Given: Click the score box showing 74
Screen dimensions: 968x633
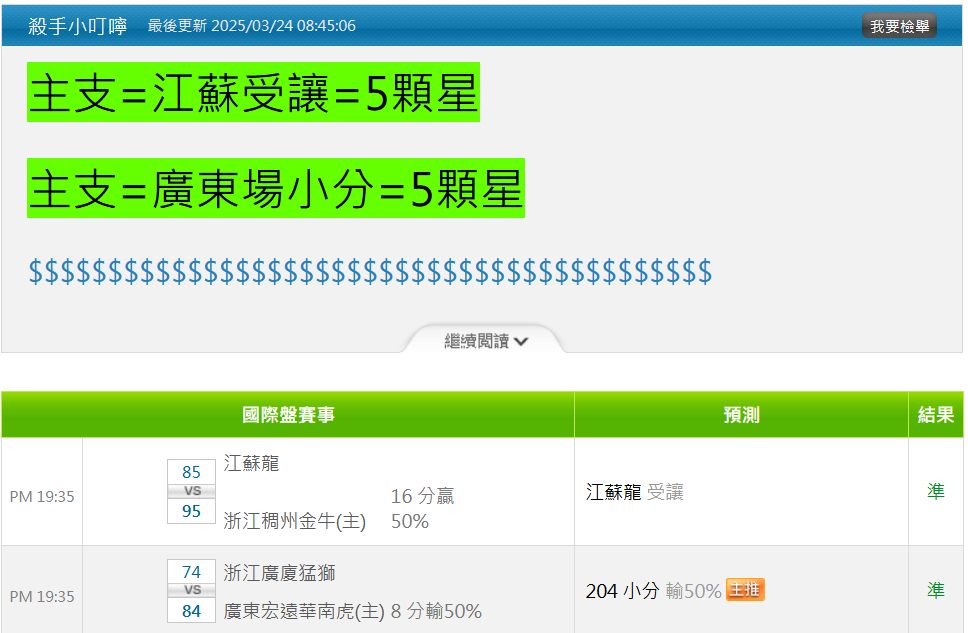Looking at the screenshot, I should click(x=191, y=572).
